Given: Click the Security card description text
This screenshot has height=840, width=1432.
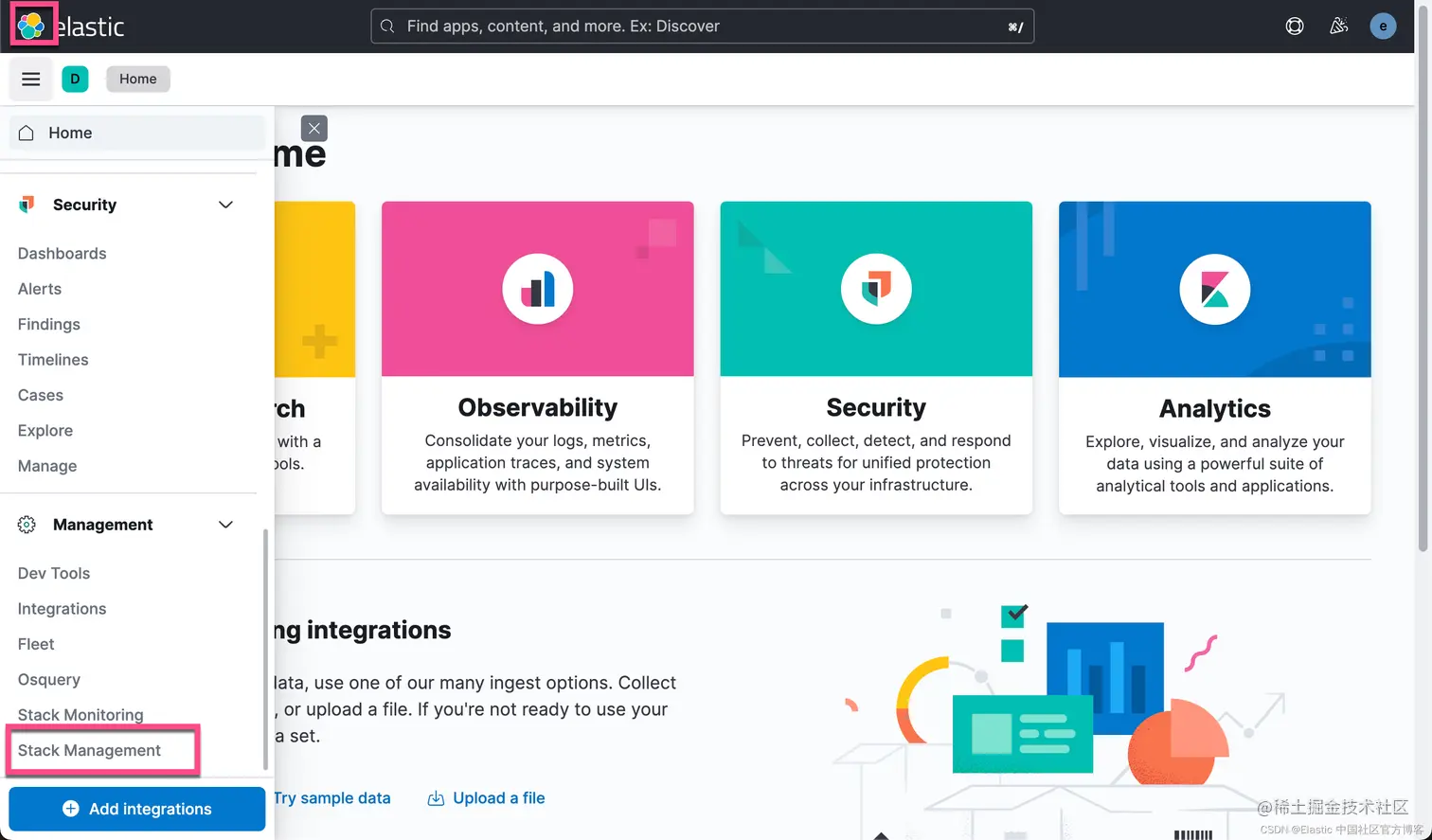Looking at the screenshot, I should [876, 463].
